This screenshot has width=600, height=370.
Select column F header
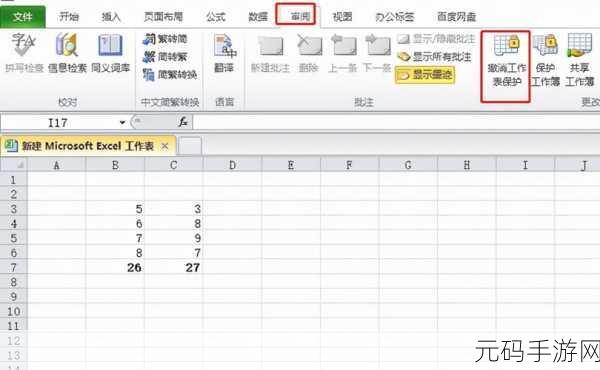349,165
